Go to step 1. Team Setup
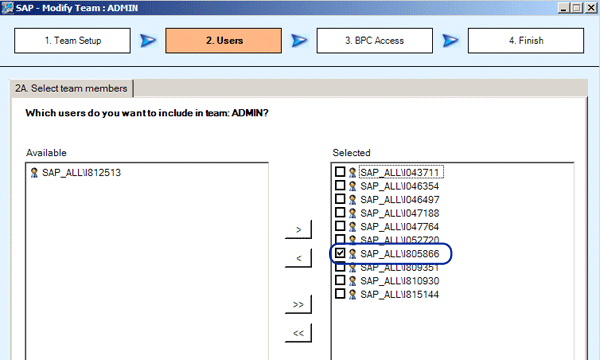The width and height of the screenshot is (600, 360). tap(72, 41)
